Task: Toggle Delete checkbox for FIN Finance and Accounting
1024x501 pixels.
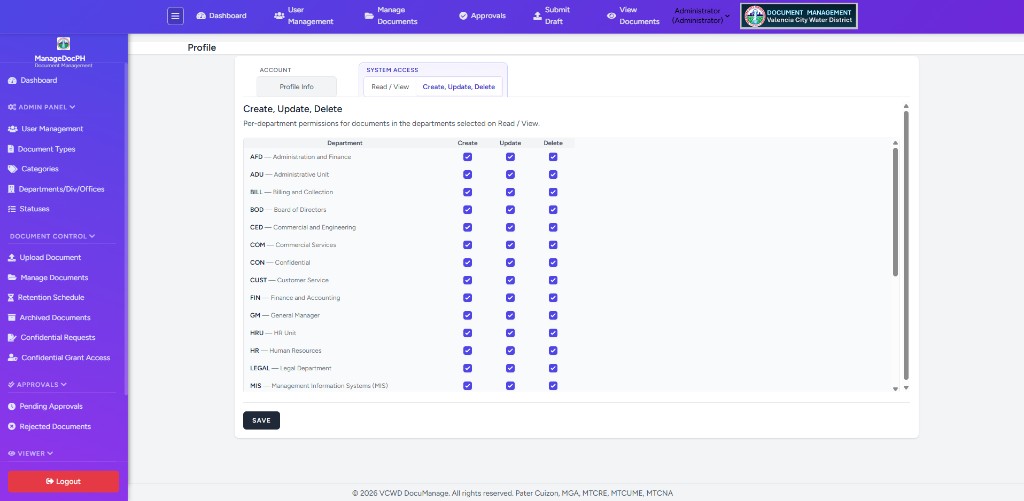Action: point(553,298)
